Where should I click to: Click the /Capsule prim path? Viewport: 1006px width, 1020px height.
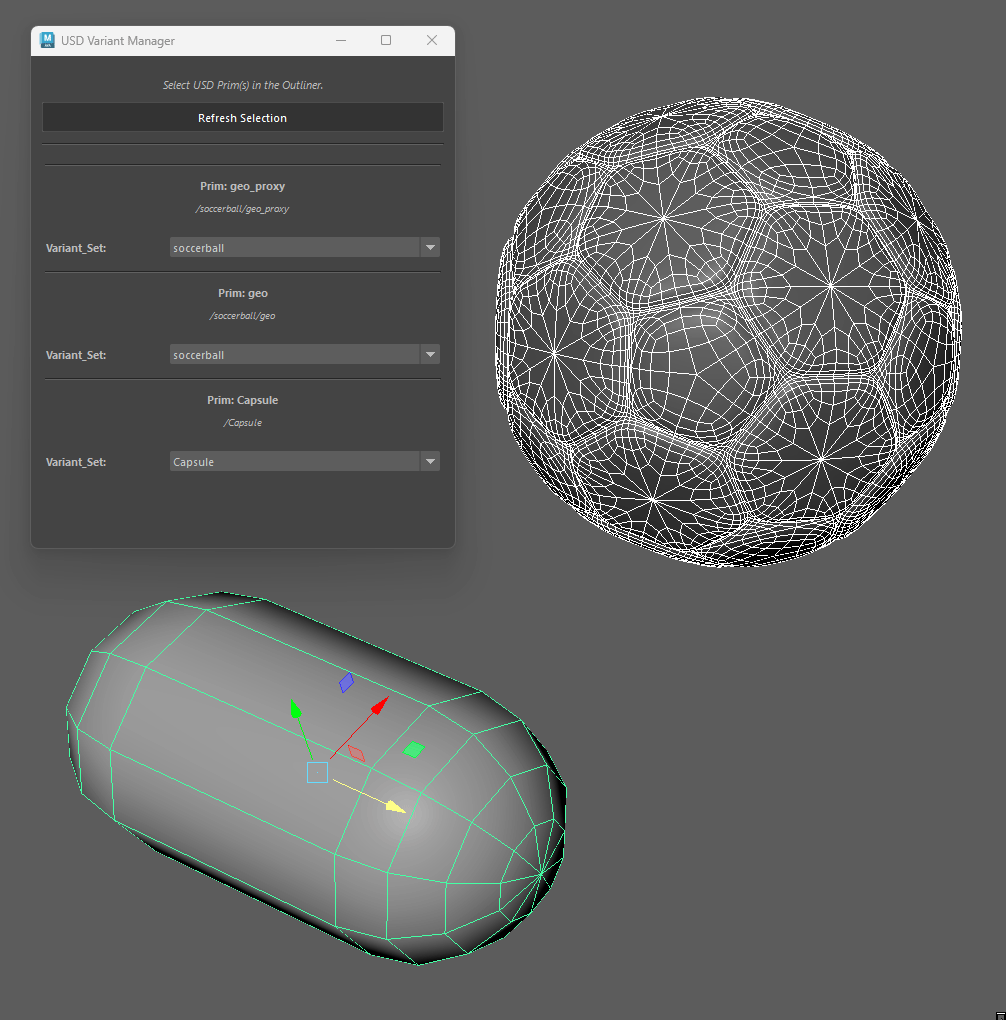[242, 422]
